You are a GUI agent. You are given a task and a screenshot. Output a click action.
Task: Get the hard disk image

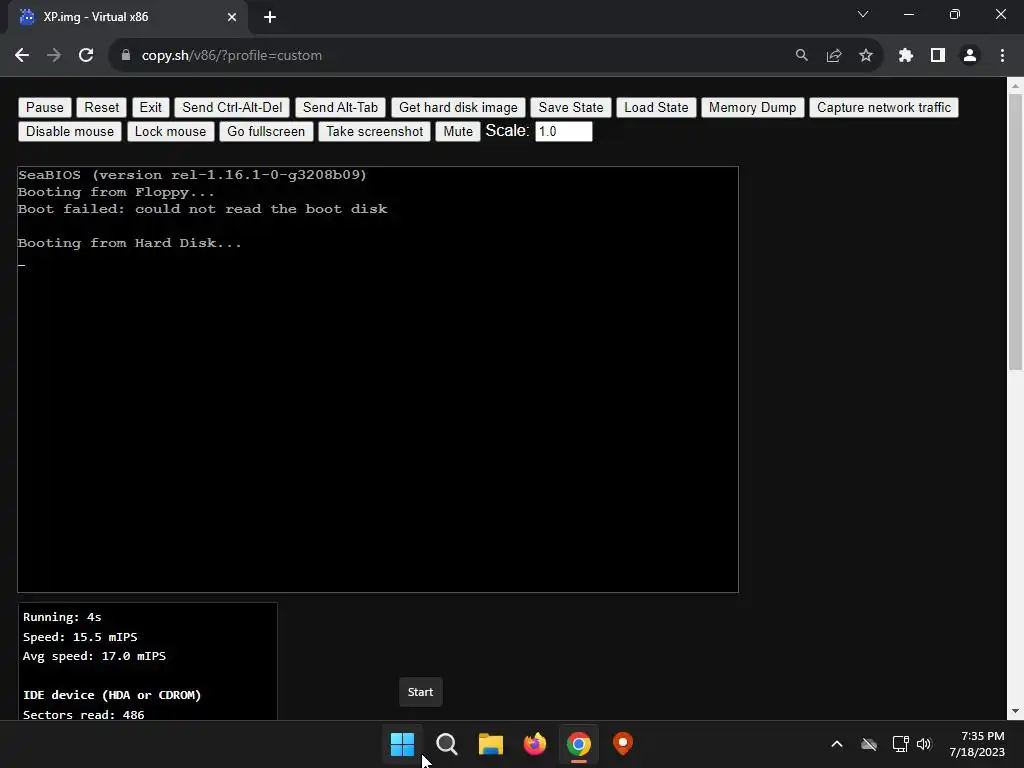click(x=458, y=107)
